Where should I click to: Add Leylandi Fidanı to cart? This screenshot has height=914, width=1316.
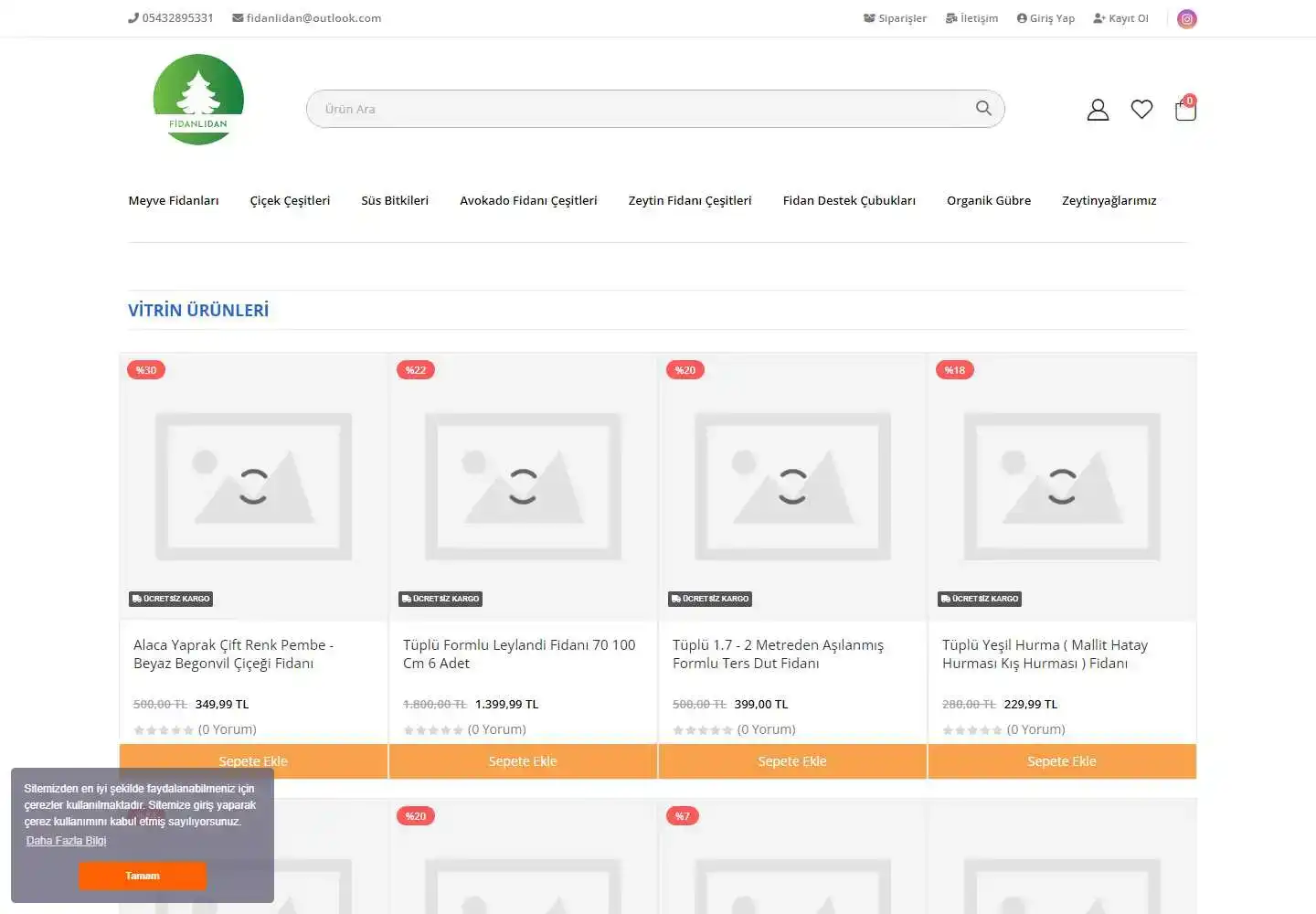tap(523, 761)
